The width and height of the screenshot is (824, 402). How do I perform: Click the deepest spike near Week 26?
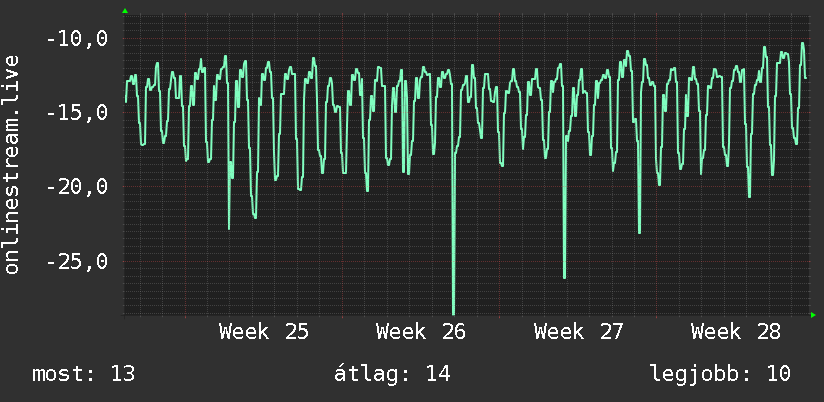click(454, 310)
